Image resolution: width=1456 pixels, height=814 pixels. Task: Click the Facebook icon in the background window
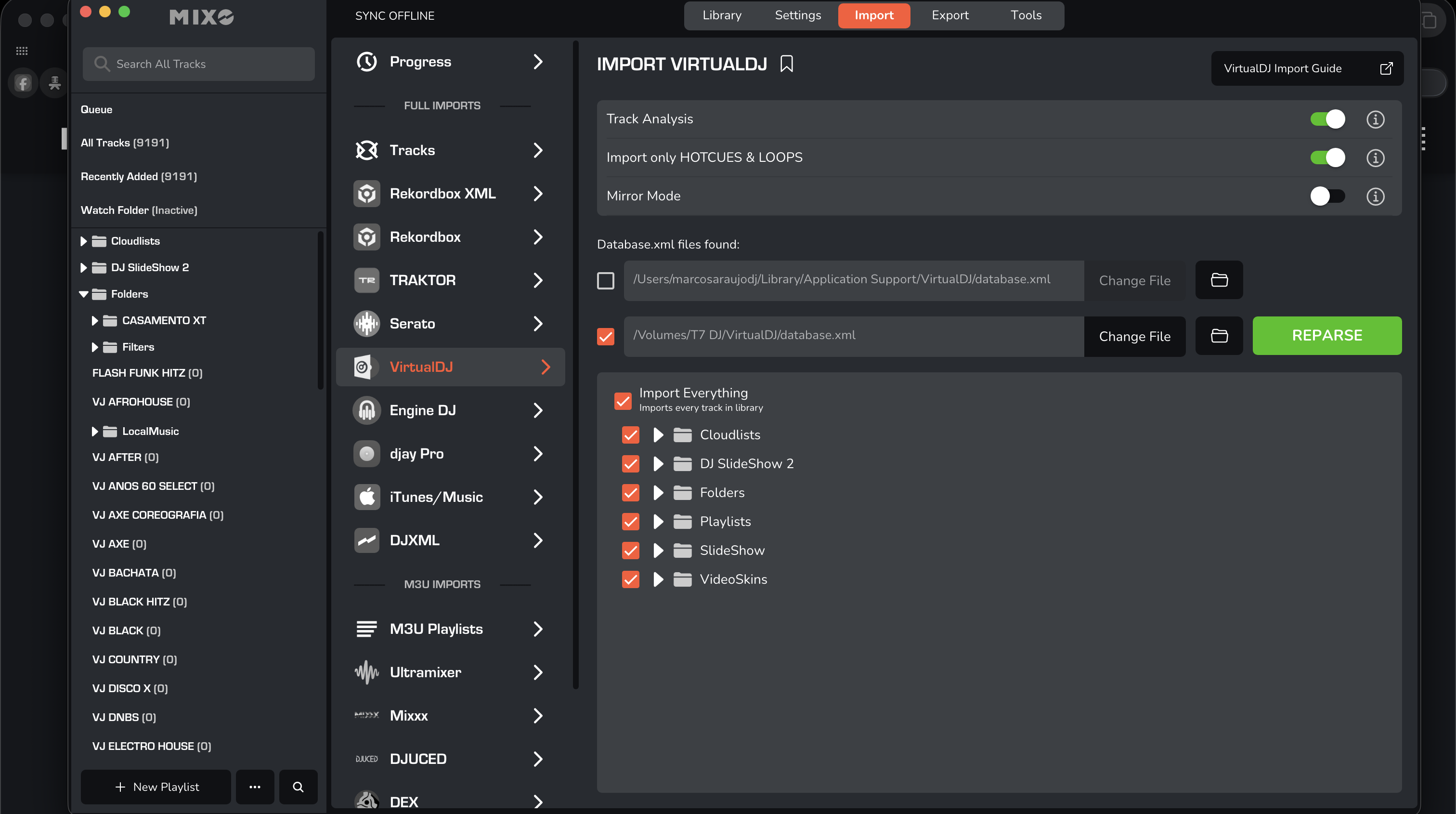[23, 84]
